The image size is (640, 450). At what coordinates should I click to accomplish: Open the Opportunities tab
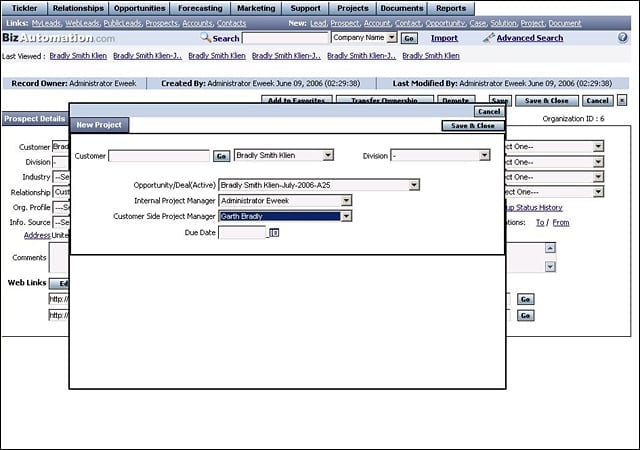coord(140,8)
